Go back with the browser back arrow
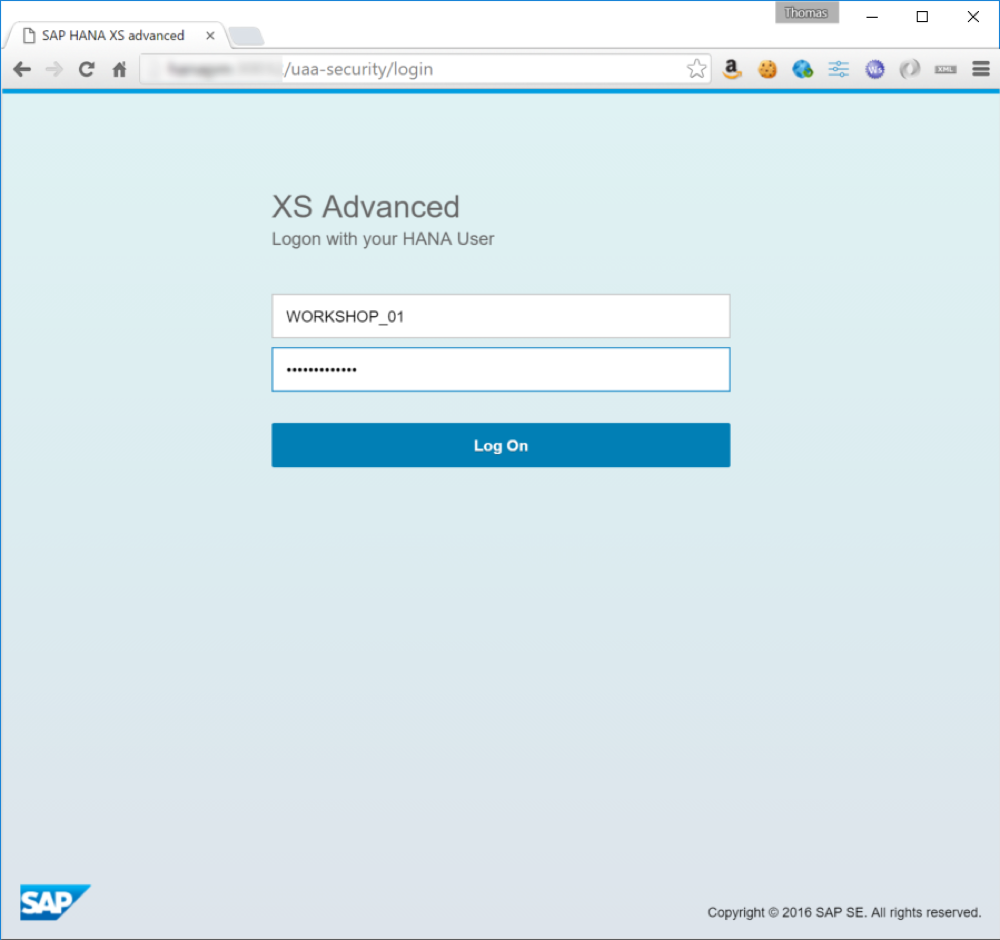 click(22, 69)
